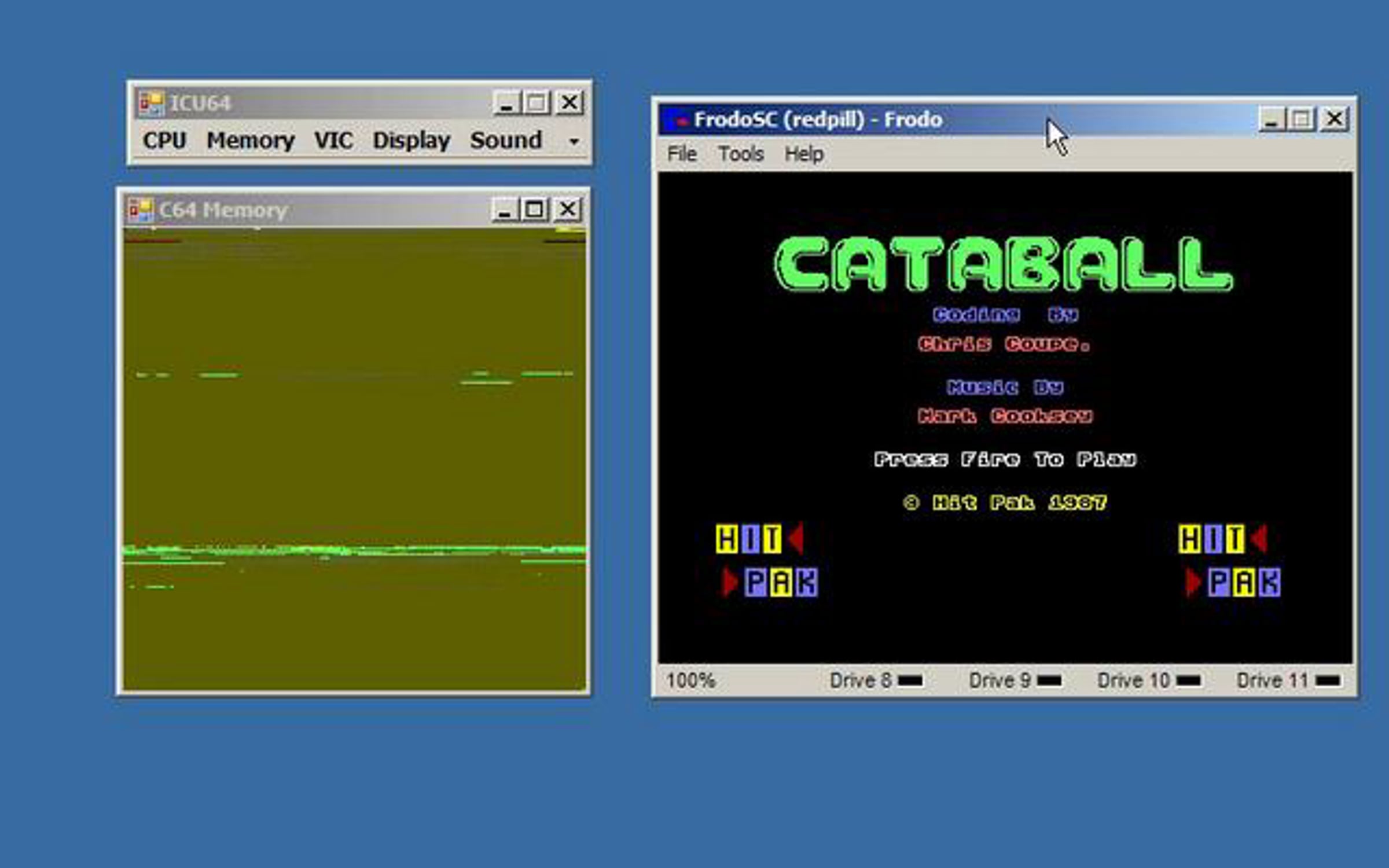The height and width of the screenshot is (868, 1389).
Task: Click the left HIT PAK logo
Action: [x=767, y=560]
